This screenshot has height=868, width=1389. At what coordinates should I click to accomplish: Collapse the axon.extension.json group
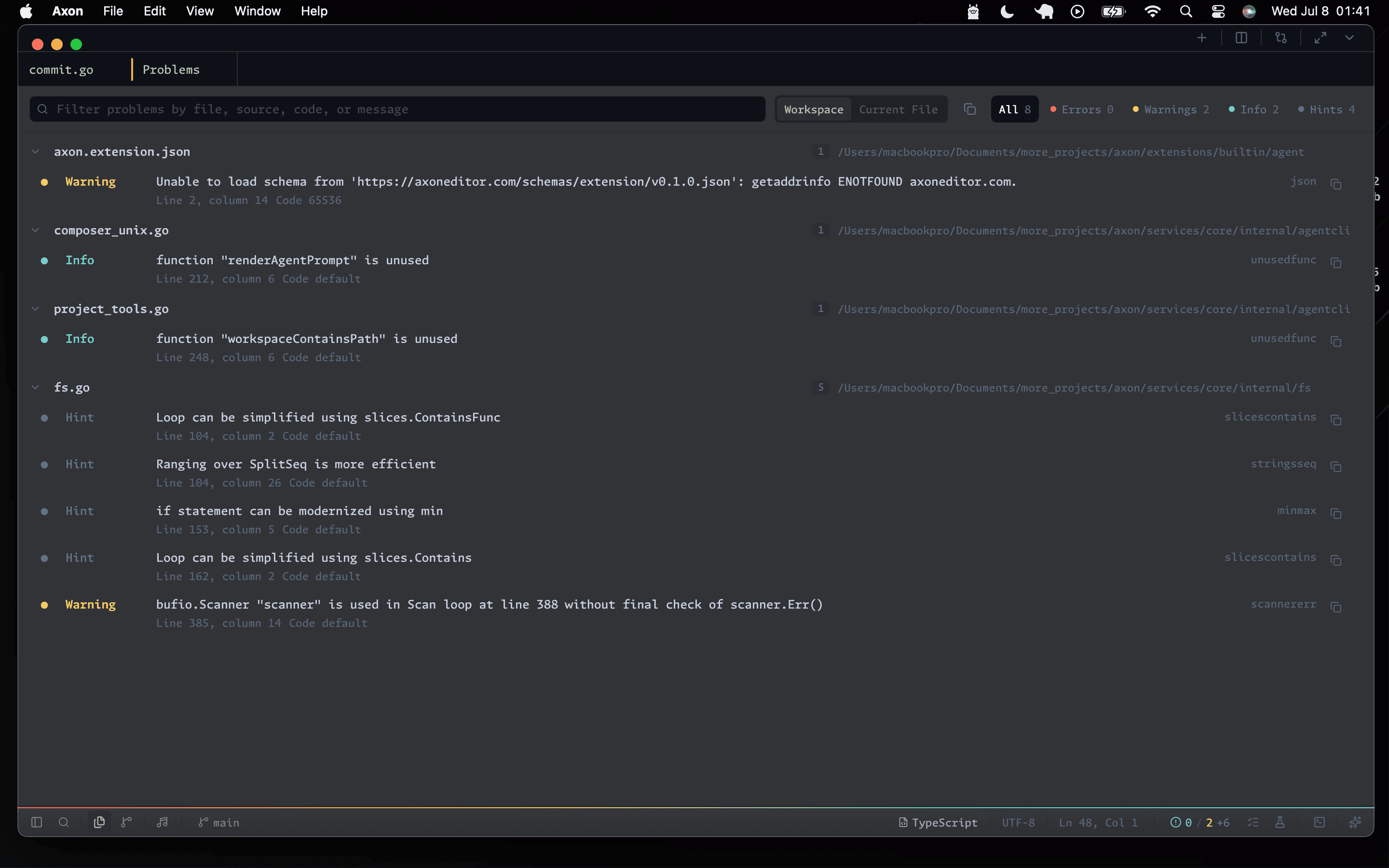coord(36,151)
